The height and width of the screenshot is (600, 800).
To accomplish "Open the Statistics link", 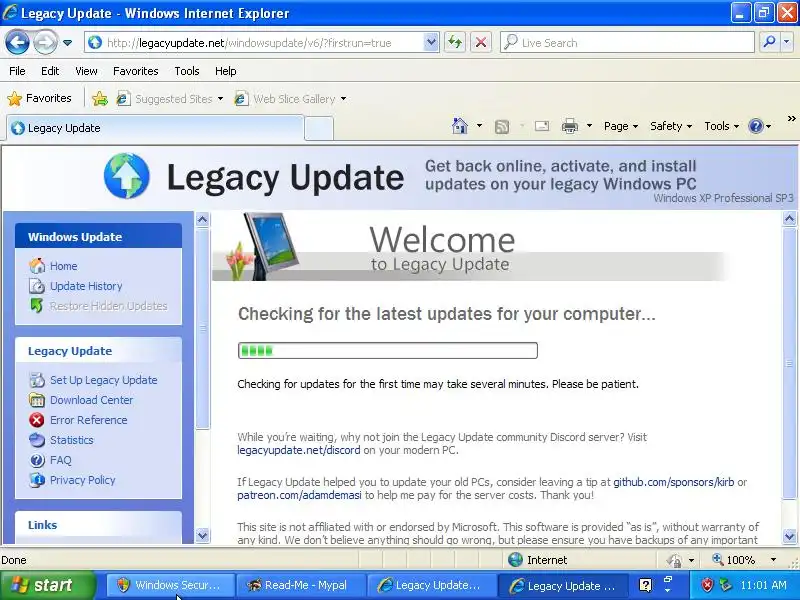I will (71, 440).
